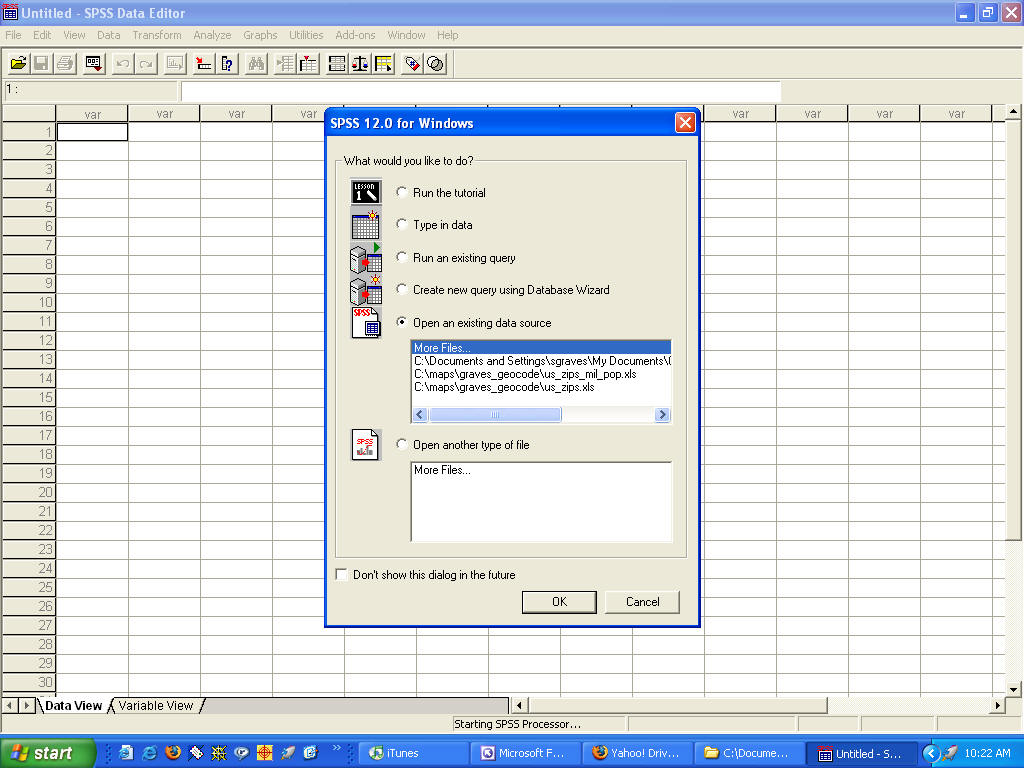Click the Variables info icon
The image size is (1024, 768).
(x=227, y=63)
